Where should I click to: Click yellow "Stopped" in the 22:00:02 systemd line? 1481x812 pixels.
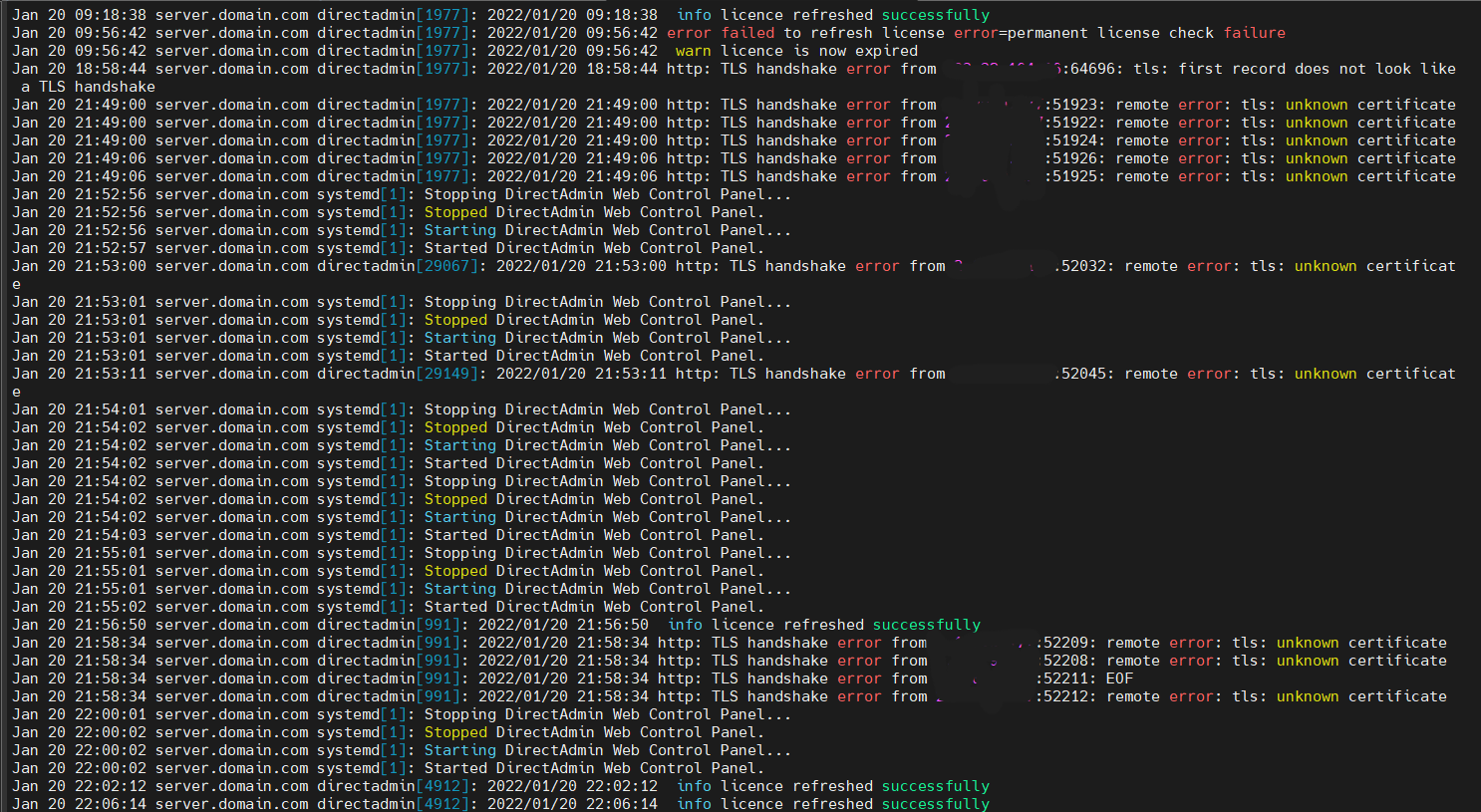coord(455,732)
